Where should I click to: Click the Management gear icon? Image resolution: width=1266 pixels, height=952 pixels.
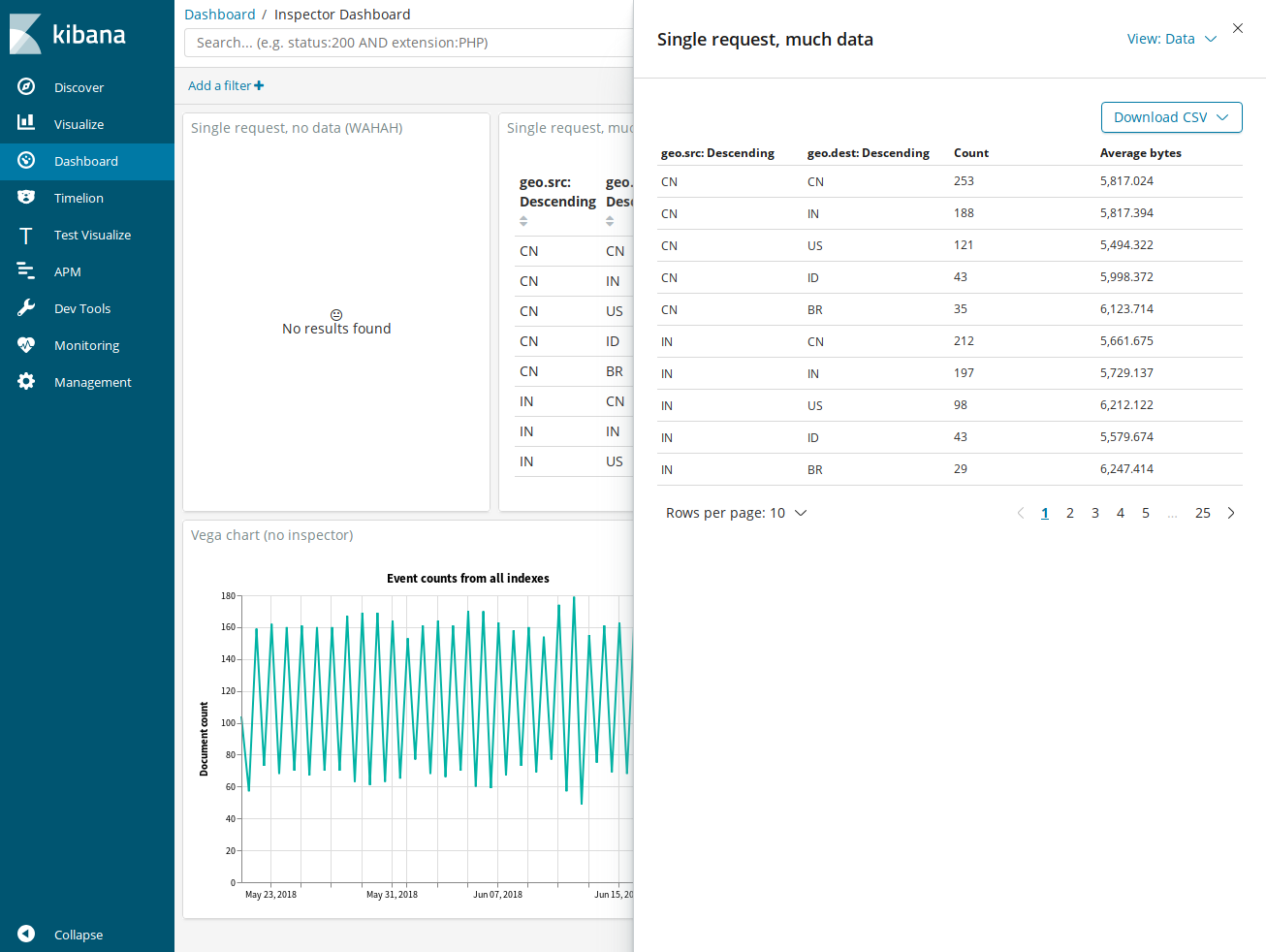pyautogui.click(x=26, y=382)
